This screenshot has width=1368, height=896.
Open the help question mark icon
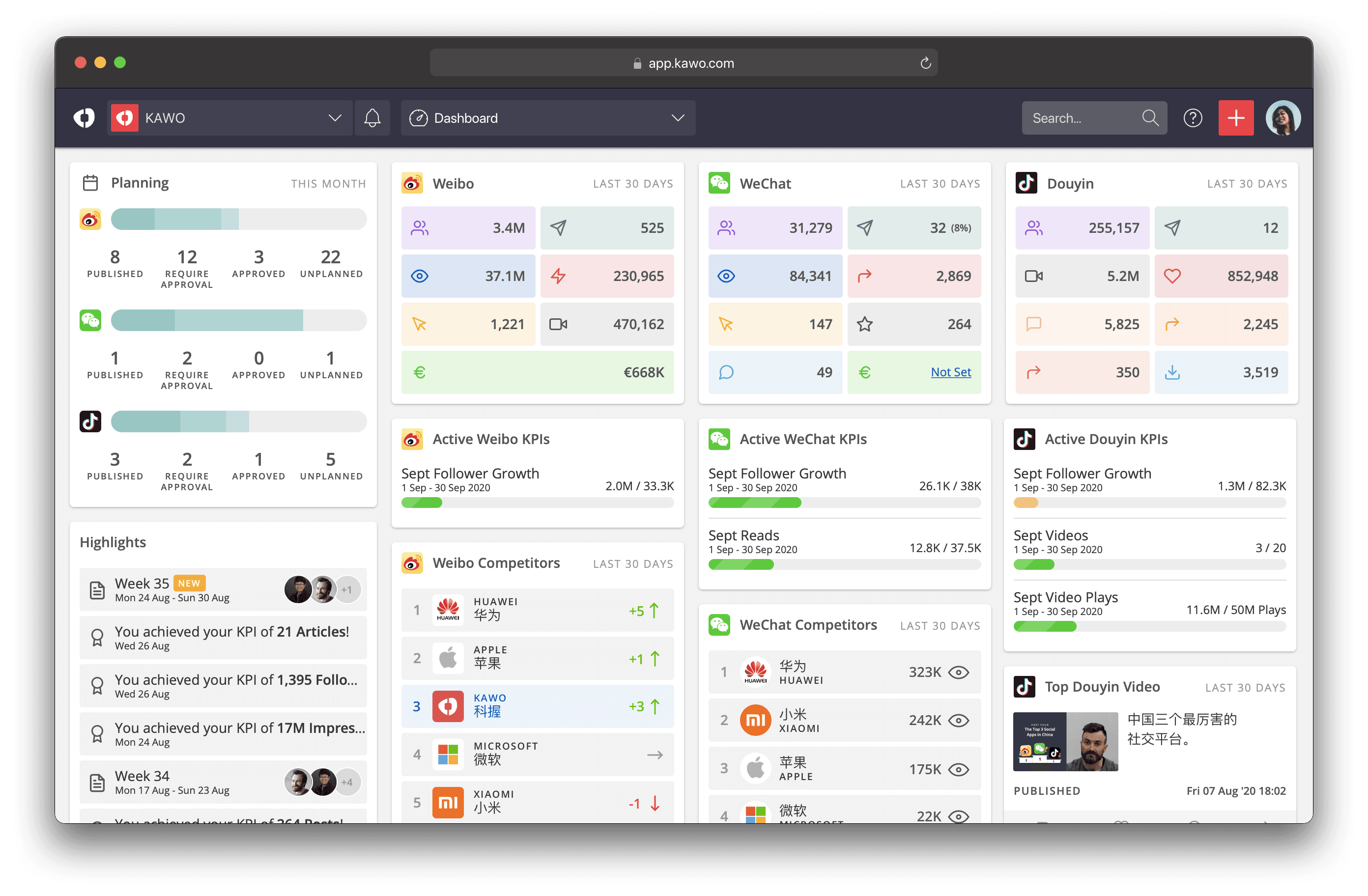coord(1192,118)
